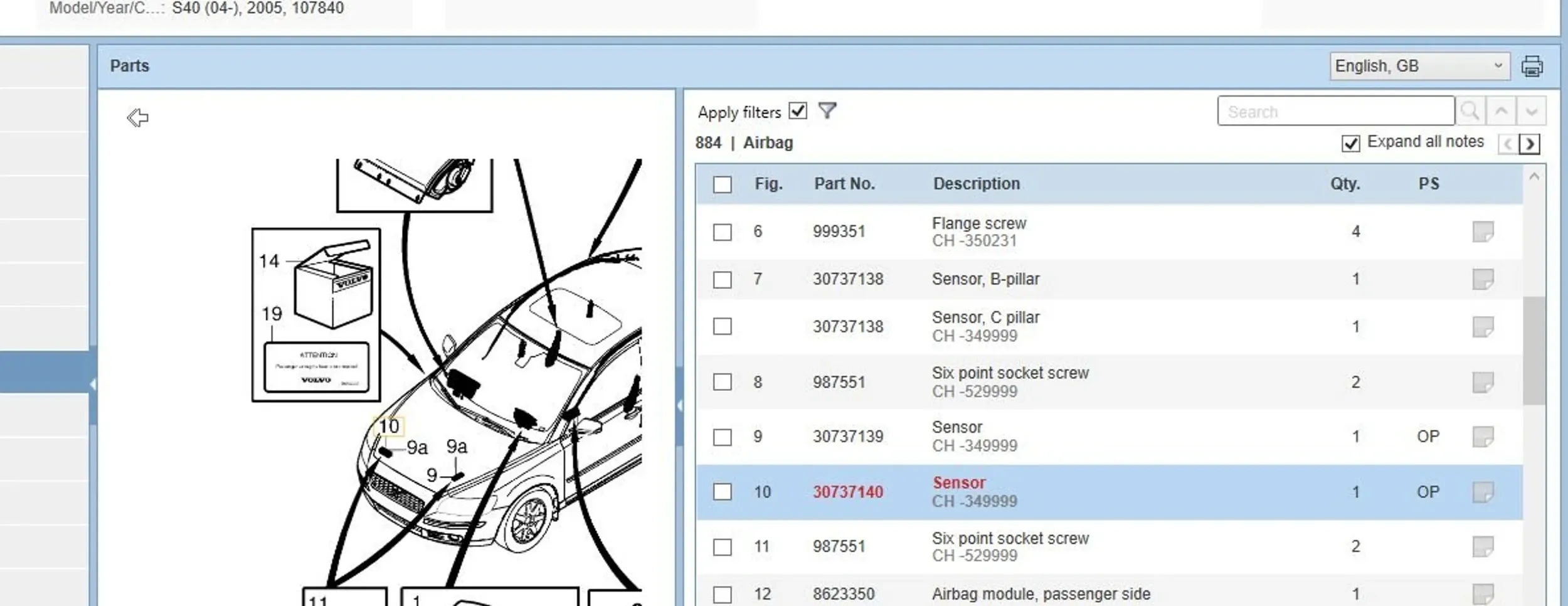Viewport: 1568px width, 606px height.
Task: Click callout 9 in the diagram
Action: pos(432,476)
